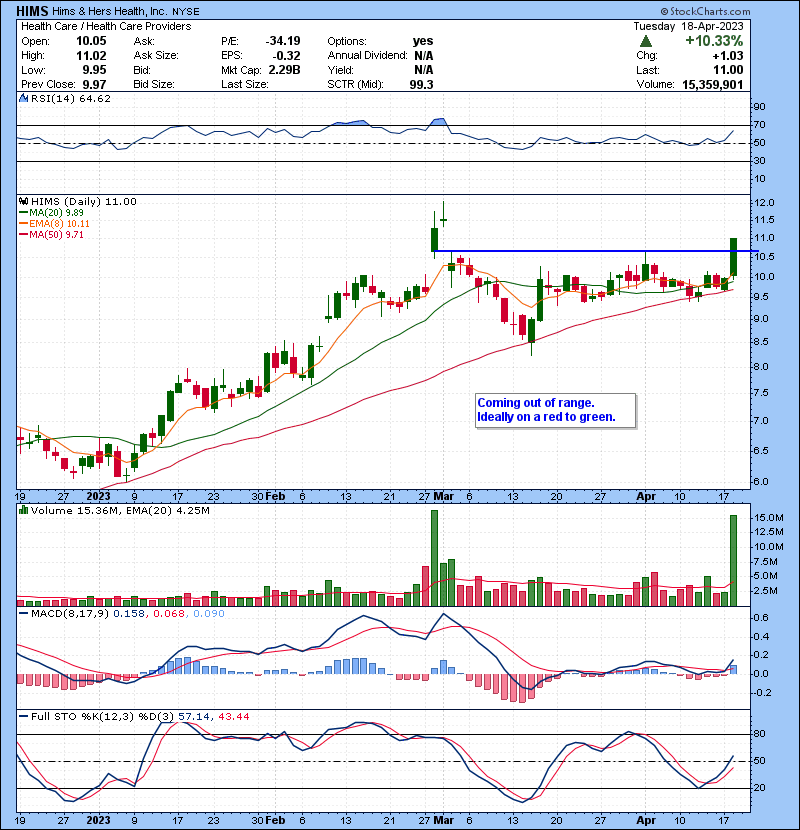Click the Mar label on price chart date axis

(x=443, y=497)
